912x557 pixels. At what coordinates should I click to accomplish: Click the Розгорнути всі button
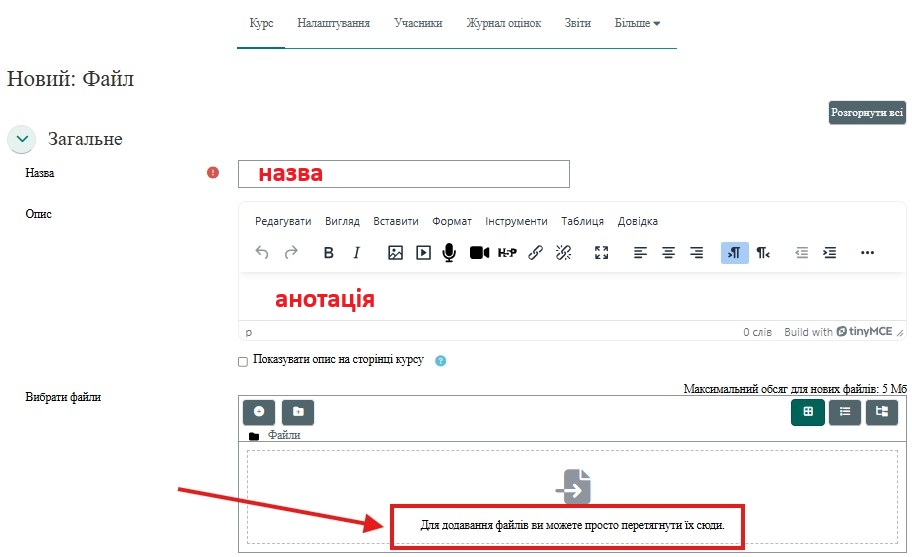click(x=866, y=113)
